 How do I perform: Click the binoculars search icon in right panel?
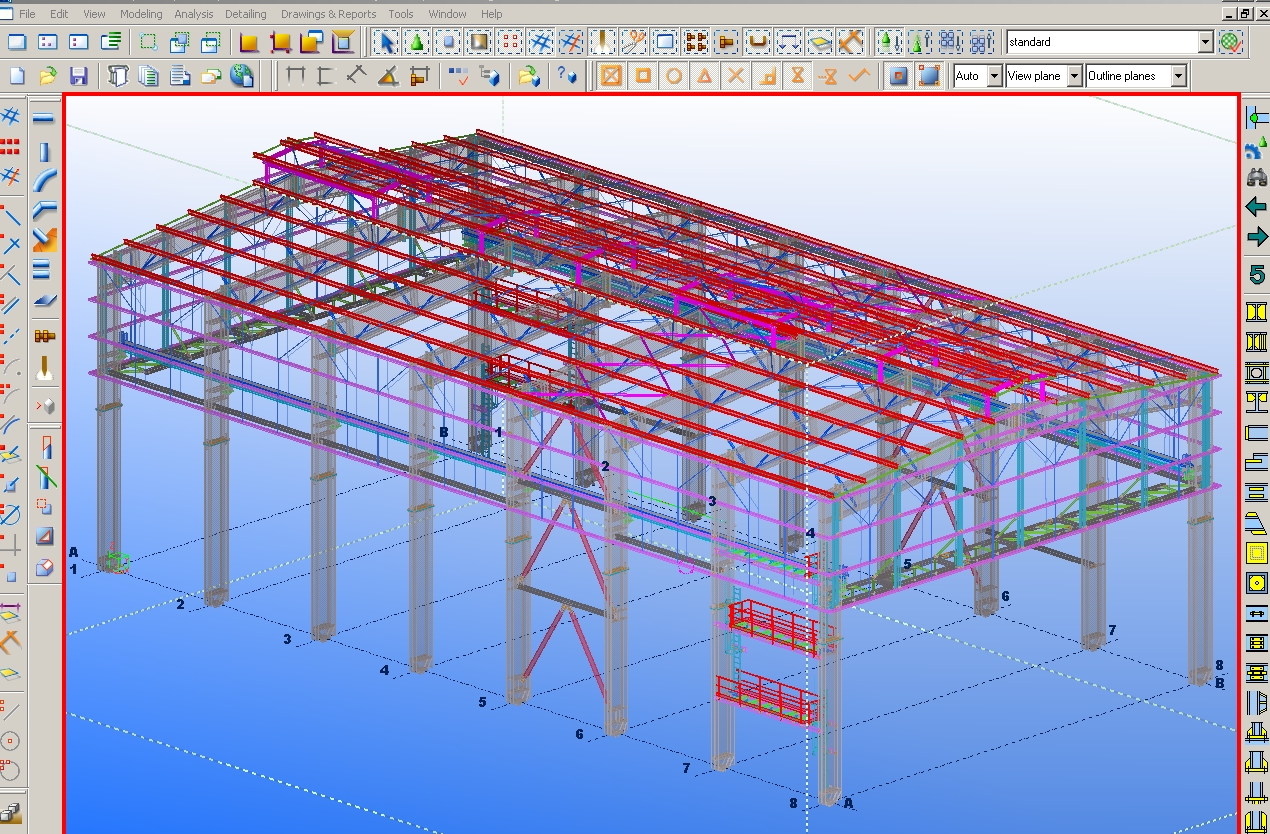pyautogui.click(x=1256, y=180)
